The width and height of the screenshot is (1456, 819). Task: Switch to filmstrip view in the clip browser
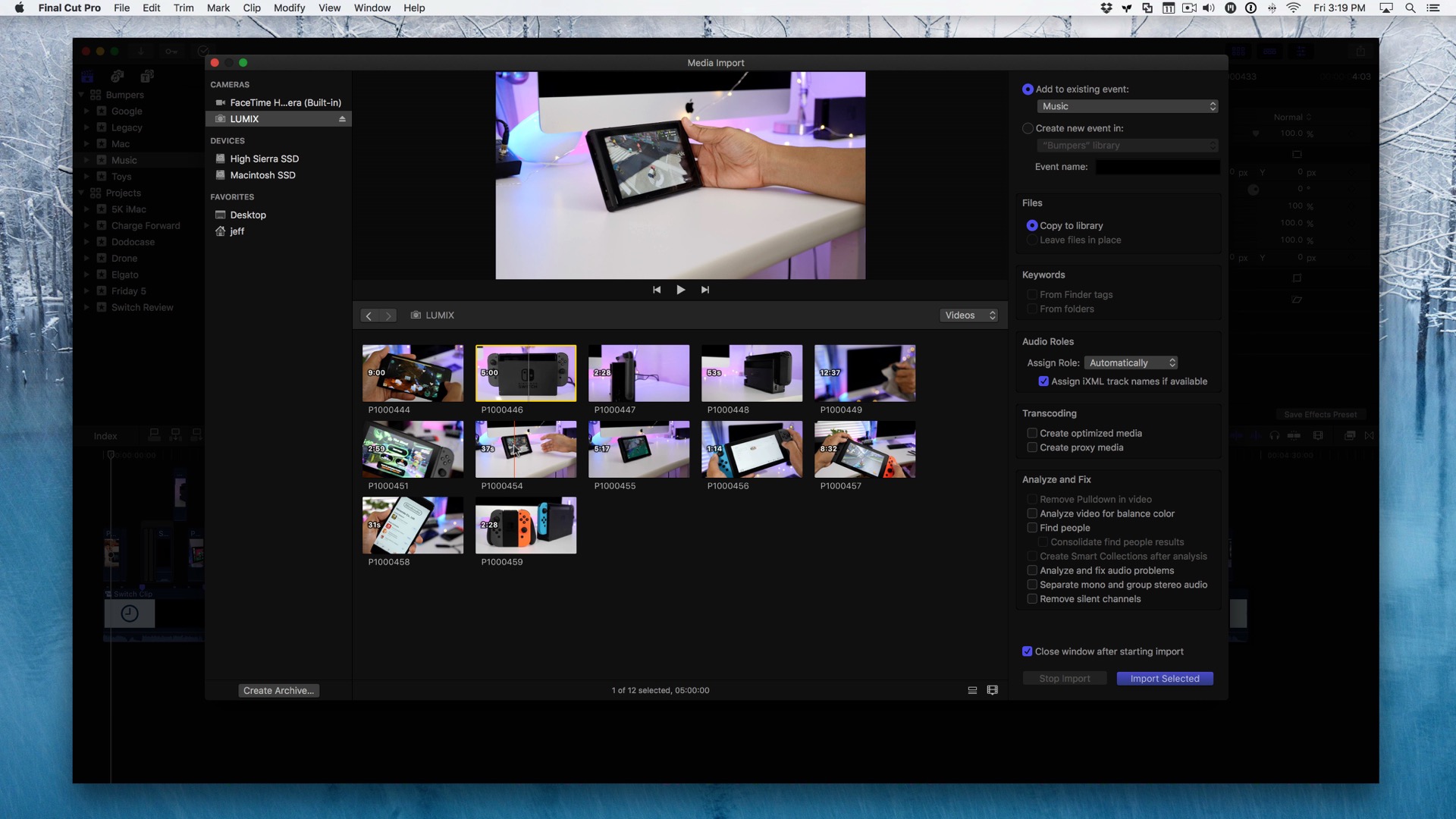(x=993, y=690)
